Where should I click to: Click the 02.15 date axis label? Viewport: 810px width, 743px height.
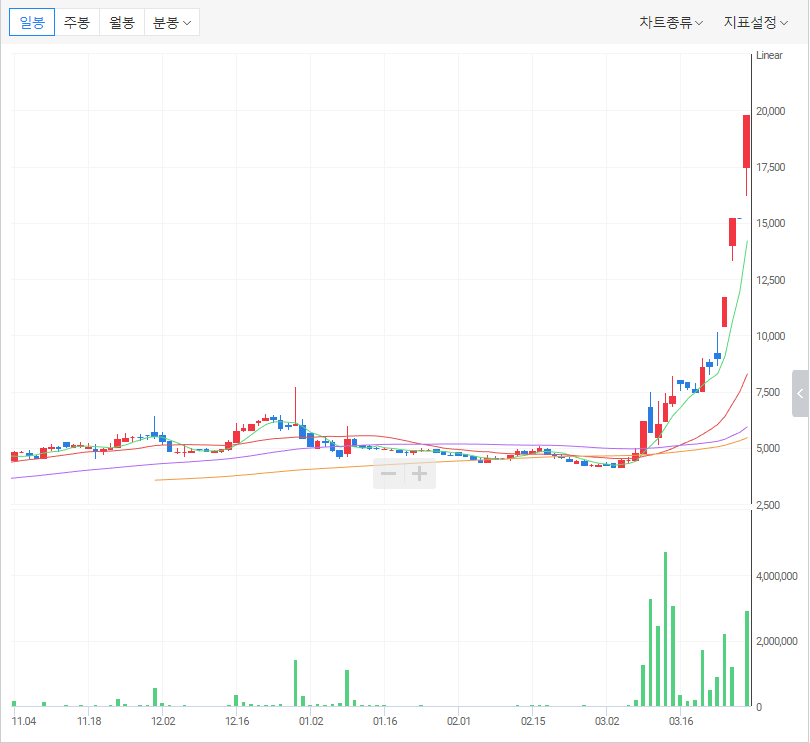point(533,721)
